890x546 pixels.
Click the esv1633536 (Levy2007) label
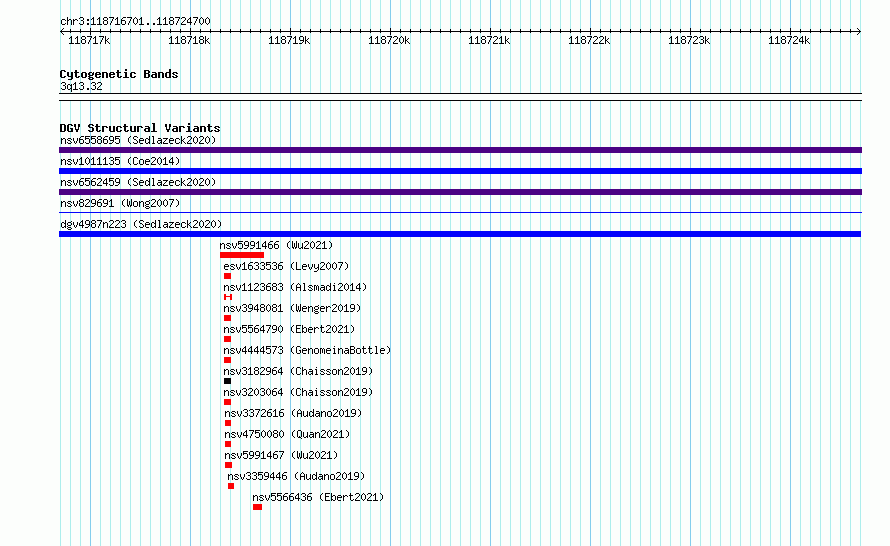[286, 266]
